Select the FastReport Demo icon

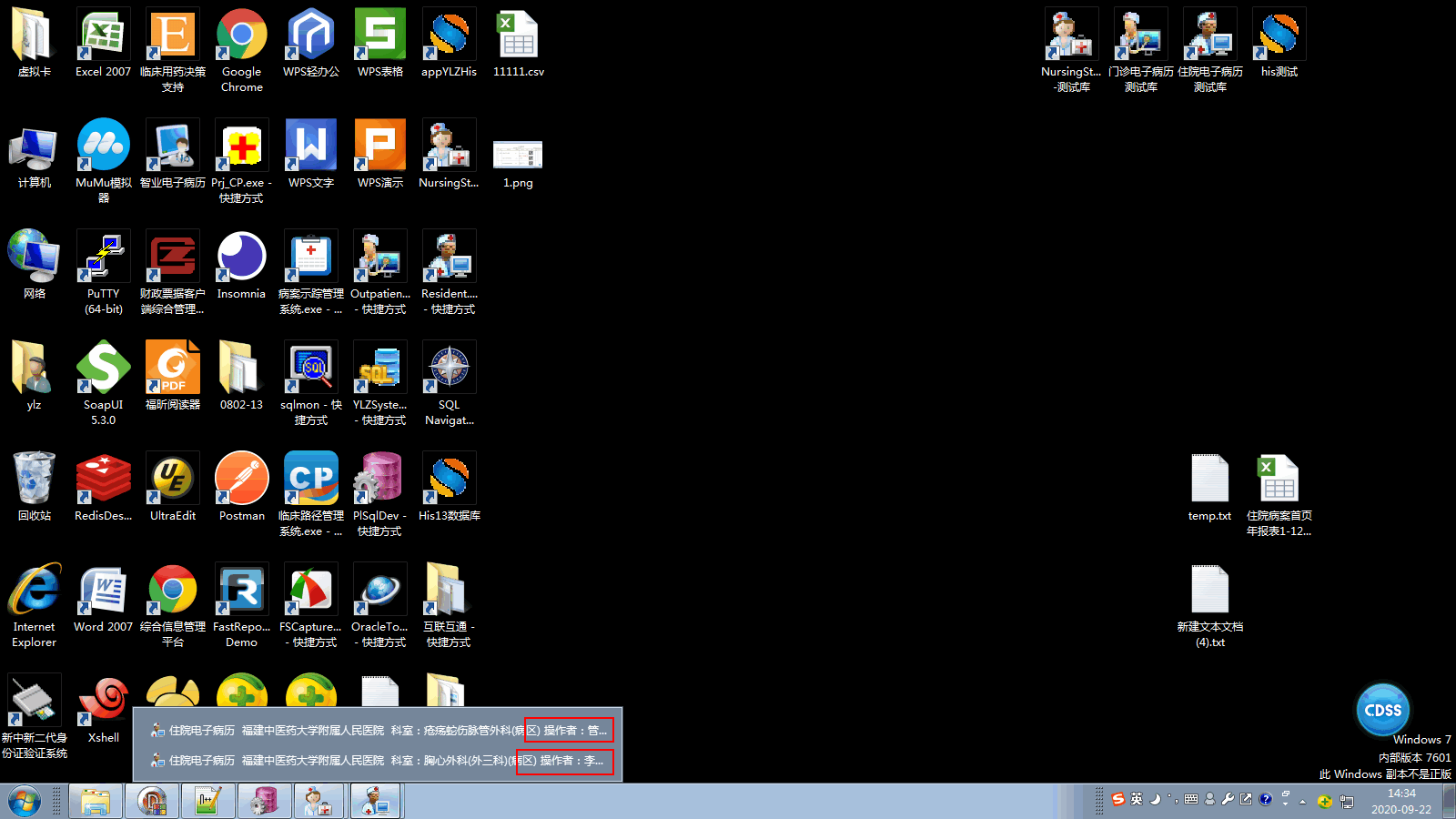click(242, 606)
